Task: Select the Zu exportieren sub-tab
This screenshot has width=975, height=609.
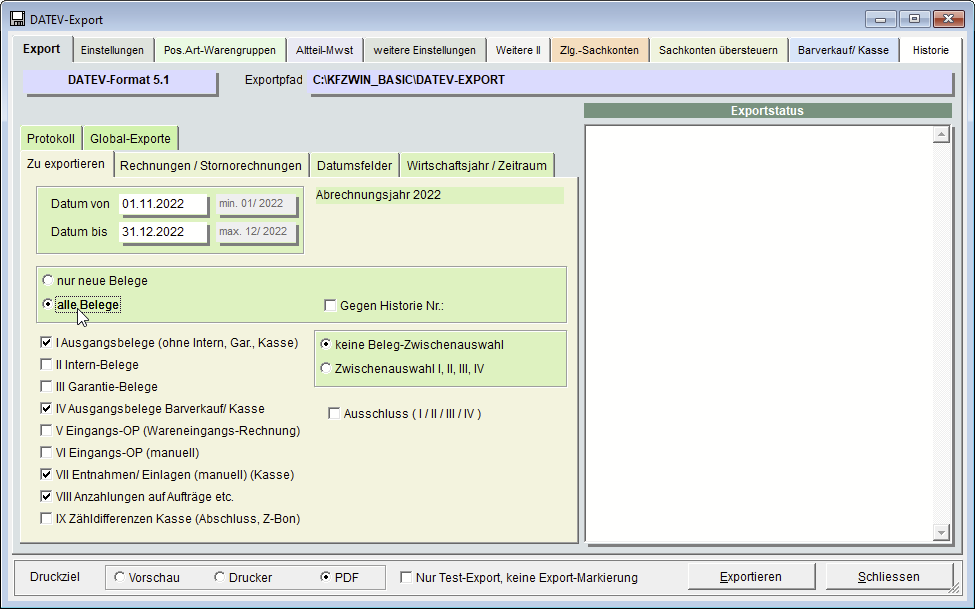Action: pyautogui.click(x=66, y=164)
